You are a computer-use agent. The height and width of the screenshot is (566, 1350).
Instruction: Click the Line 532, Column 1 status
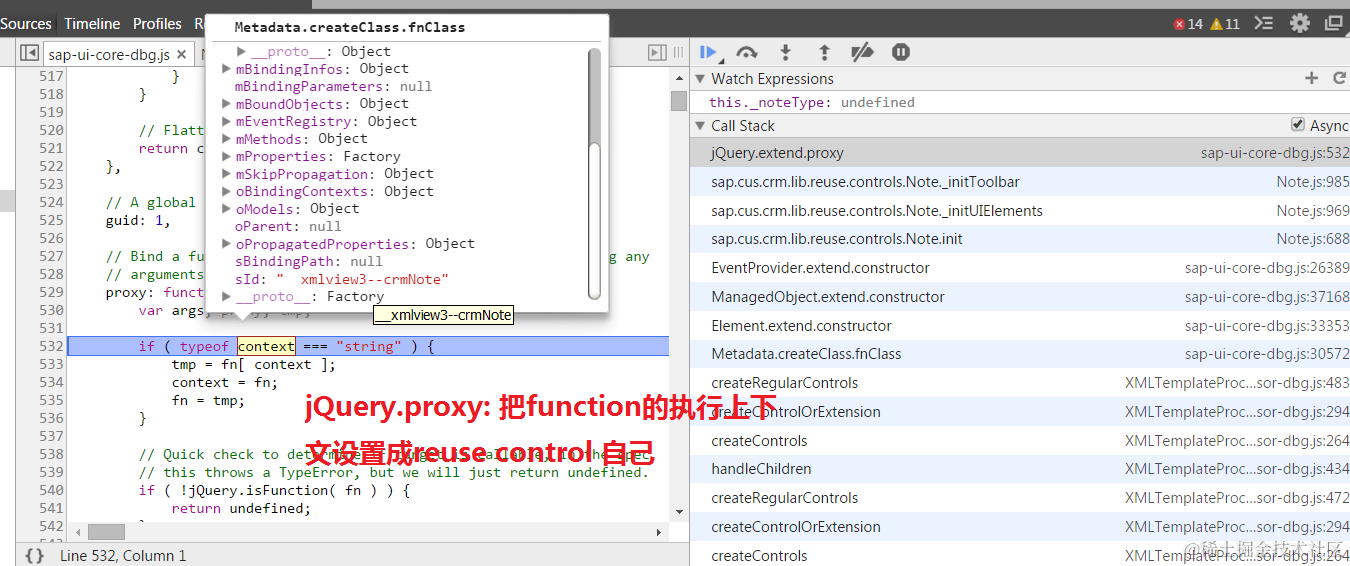pyautogui.click(x=123, y=555)
